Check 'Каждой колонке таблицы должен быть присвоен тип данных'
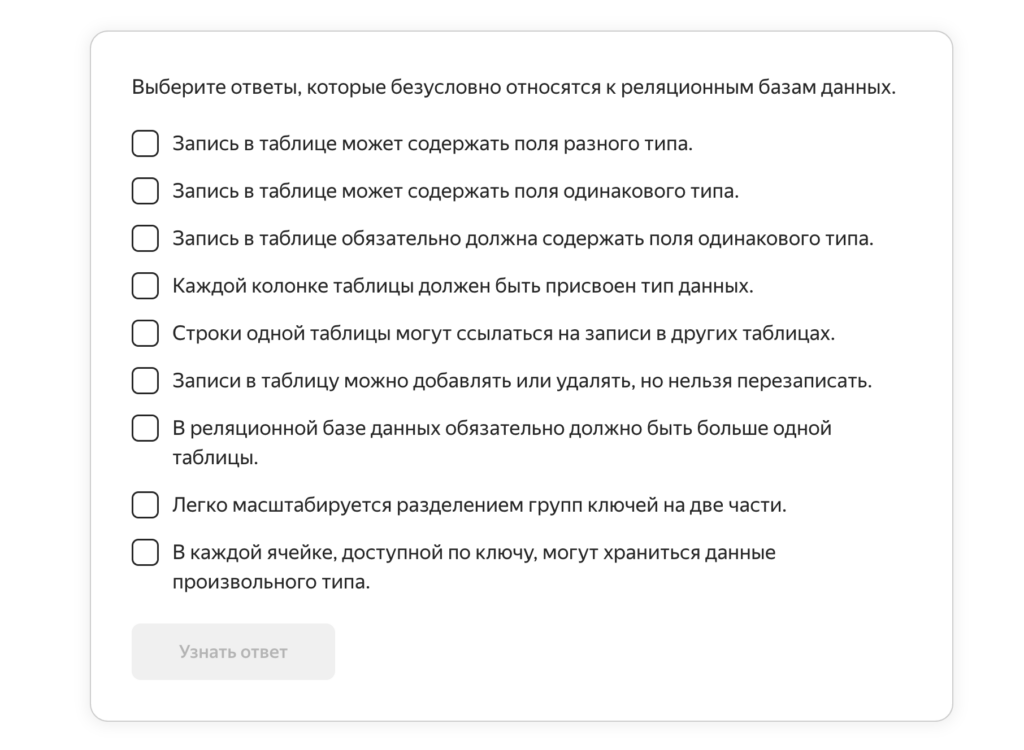 (143, 285)
